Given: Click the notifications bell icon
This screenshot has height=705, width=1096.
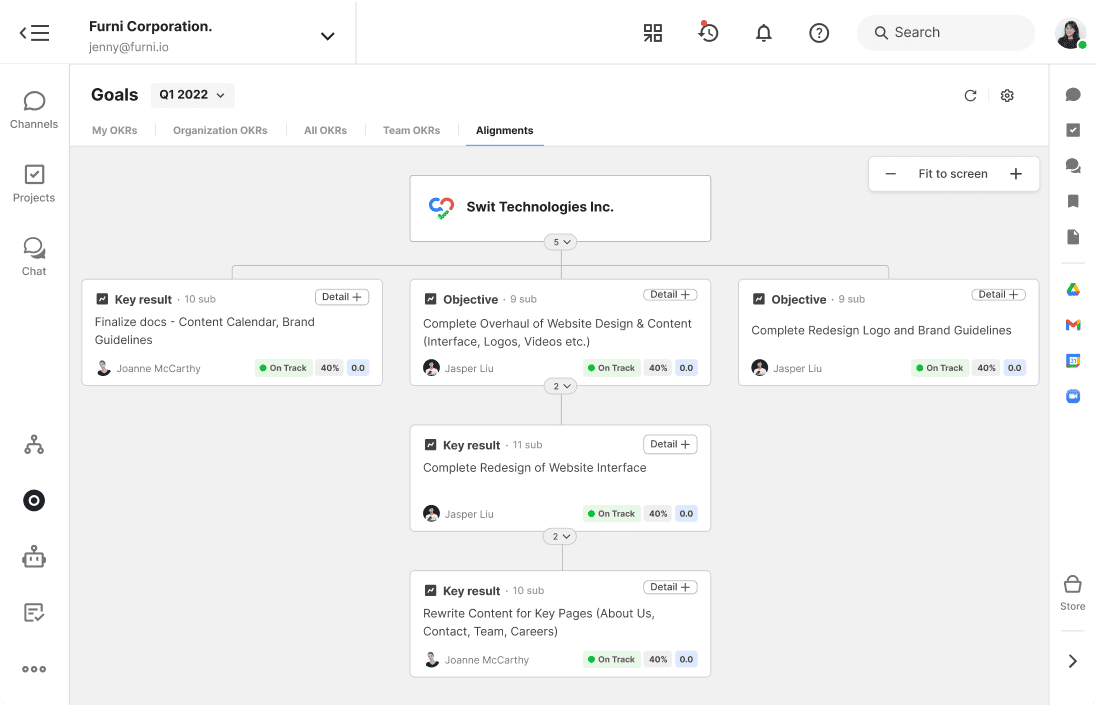Looking at the screenshot, I should (x=764, y=33).
